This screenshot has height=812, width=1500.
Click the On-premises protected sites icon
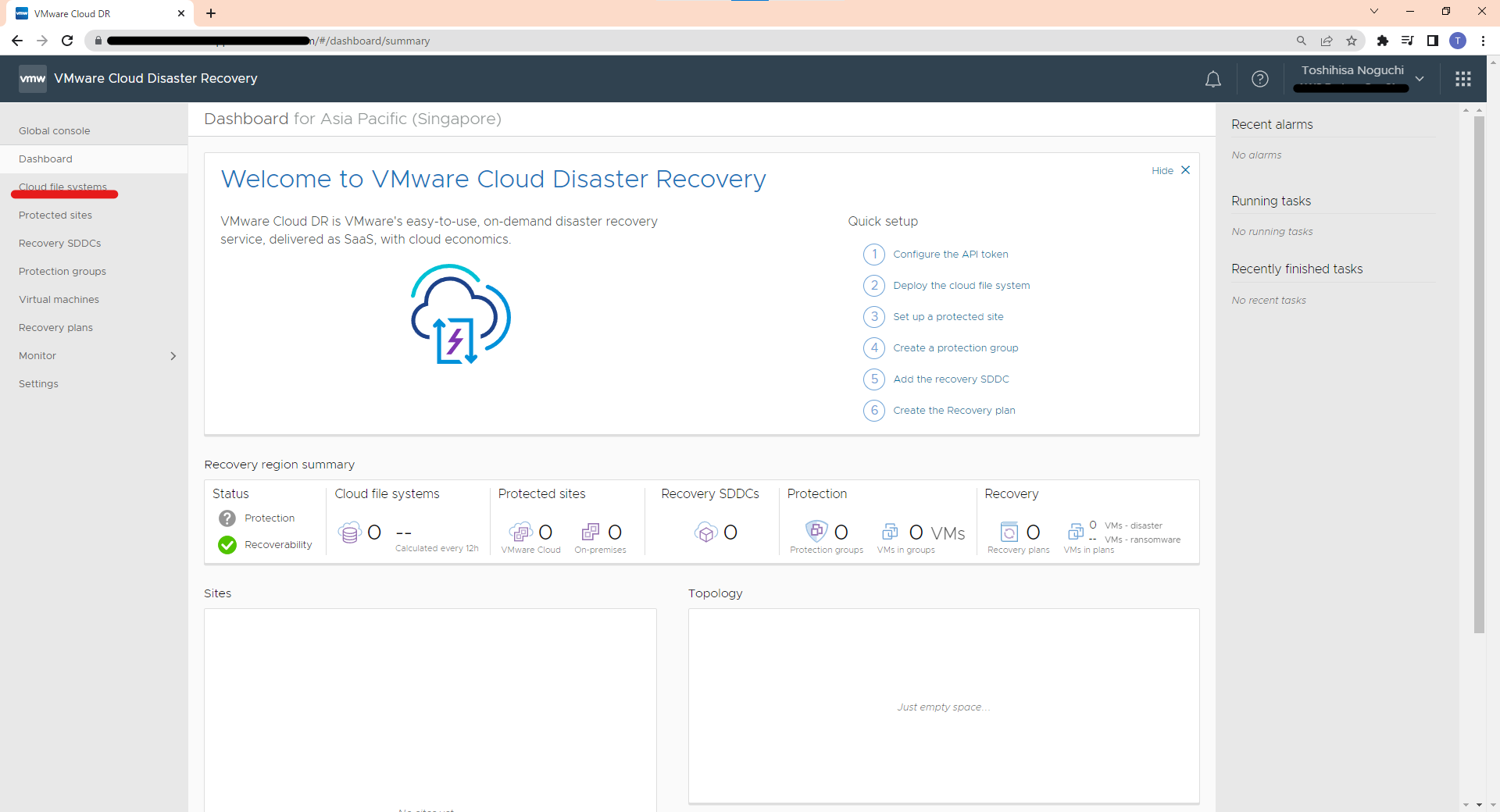(591, 532)
